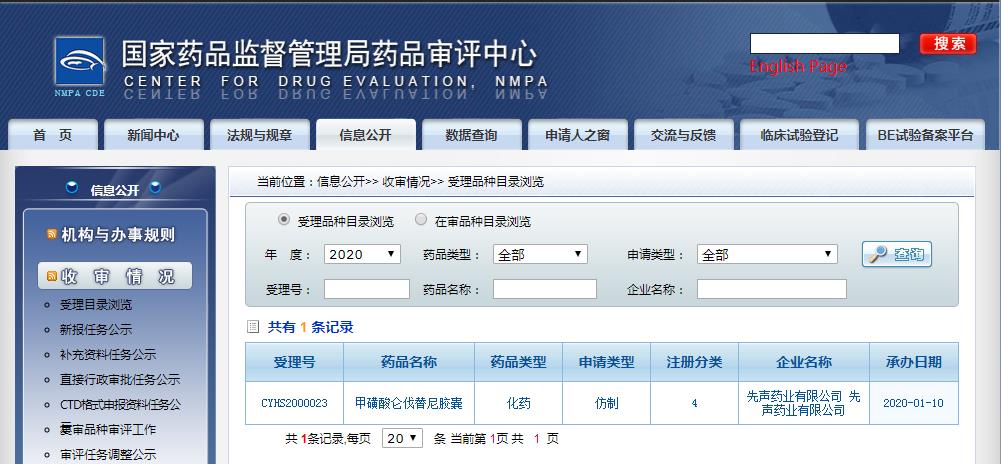Click 信息公开 in breadcrumb path
This screenshot has height=464, width=1001.
pos(341,182)
